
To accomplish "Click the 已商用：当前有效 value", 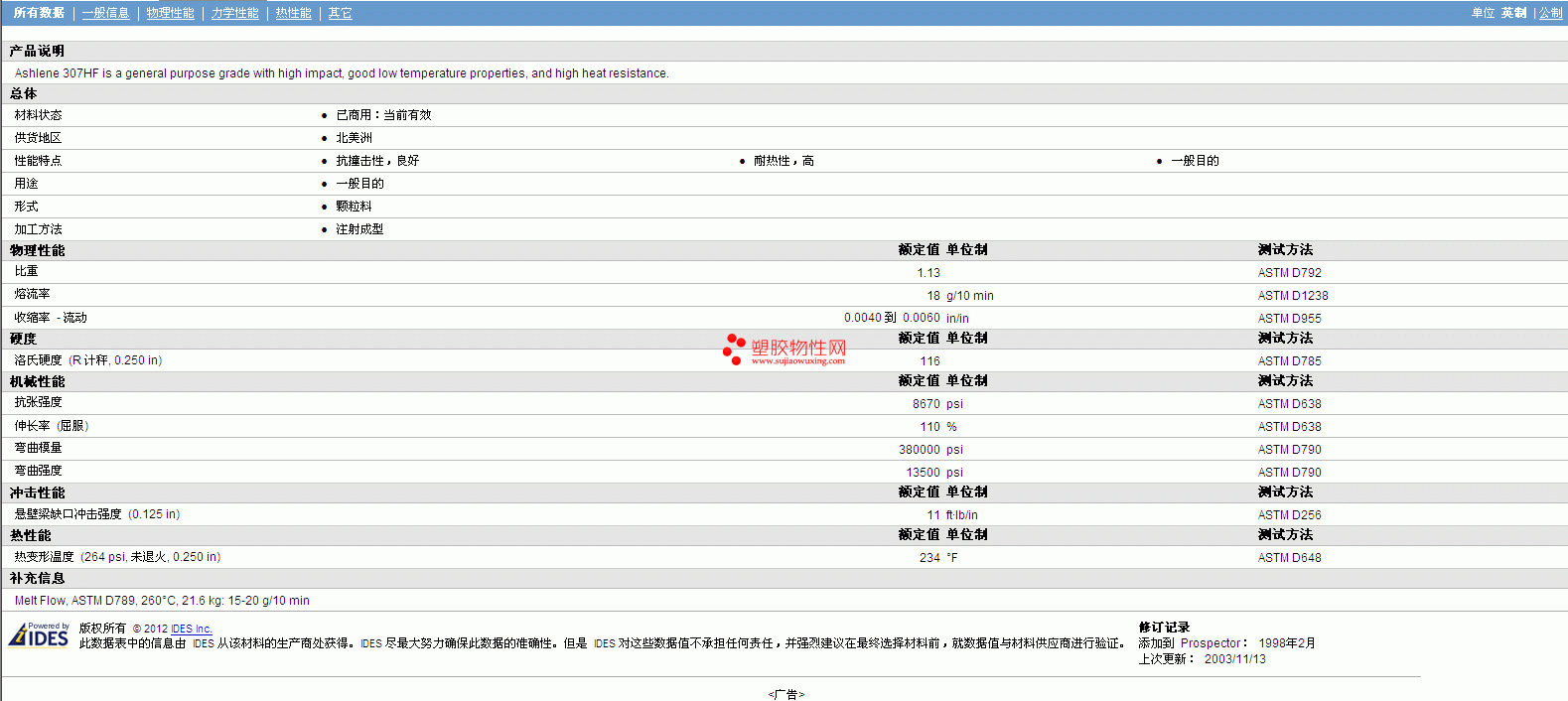I will pyautogui.click(x=383, y=115).
